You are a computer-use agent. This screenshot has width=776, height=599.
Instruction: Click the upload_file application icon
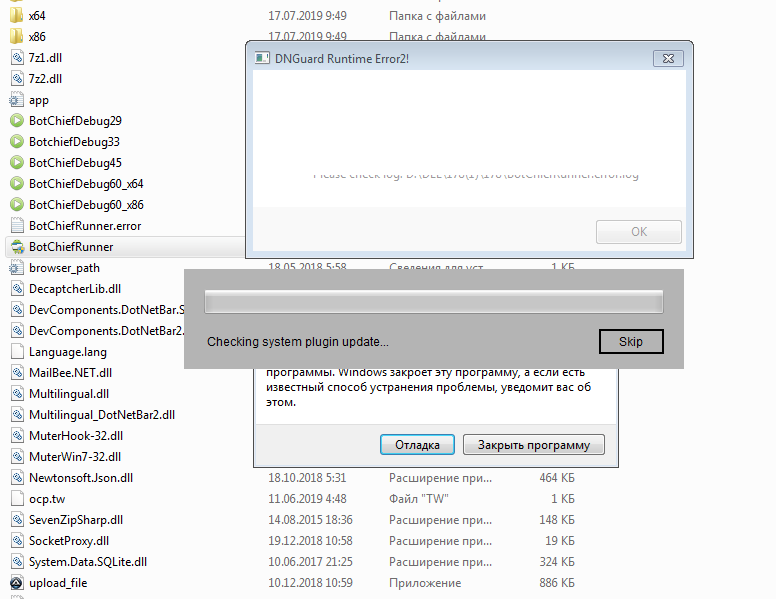[x=17, y=583]
